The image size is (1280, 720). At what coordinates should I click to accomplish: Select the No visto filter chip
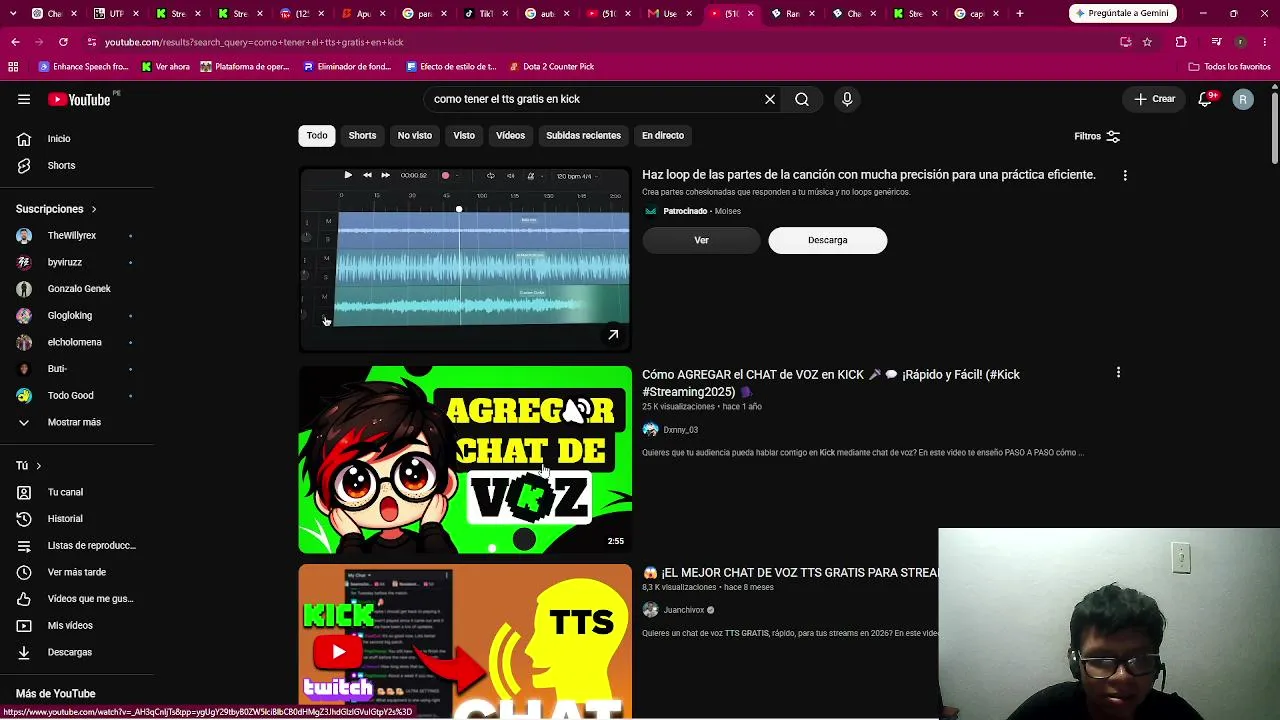[x=415, y=136]
